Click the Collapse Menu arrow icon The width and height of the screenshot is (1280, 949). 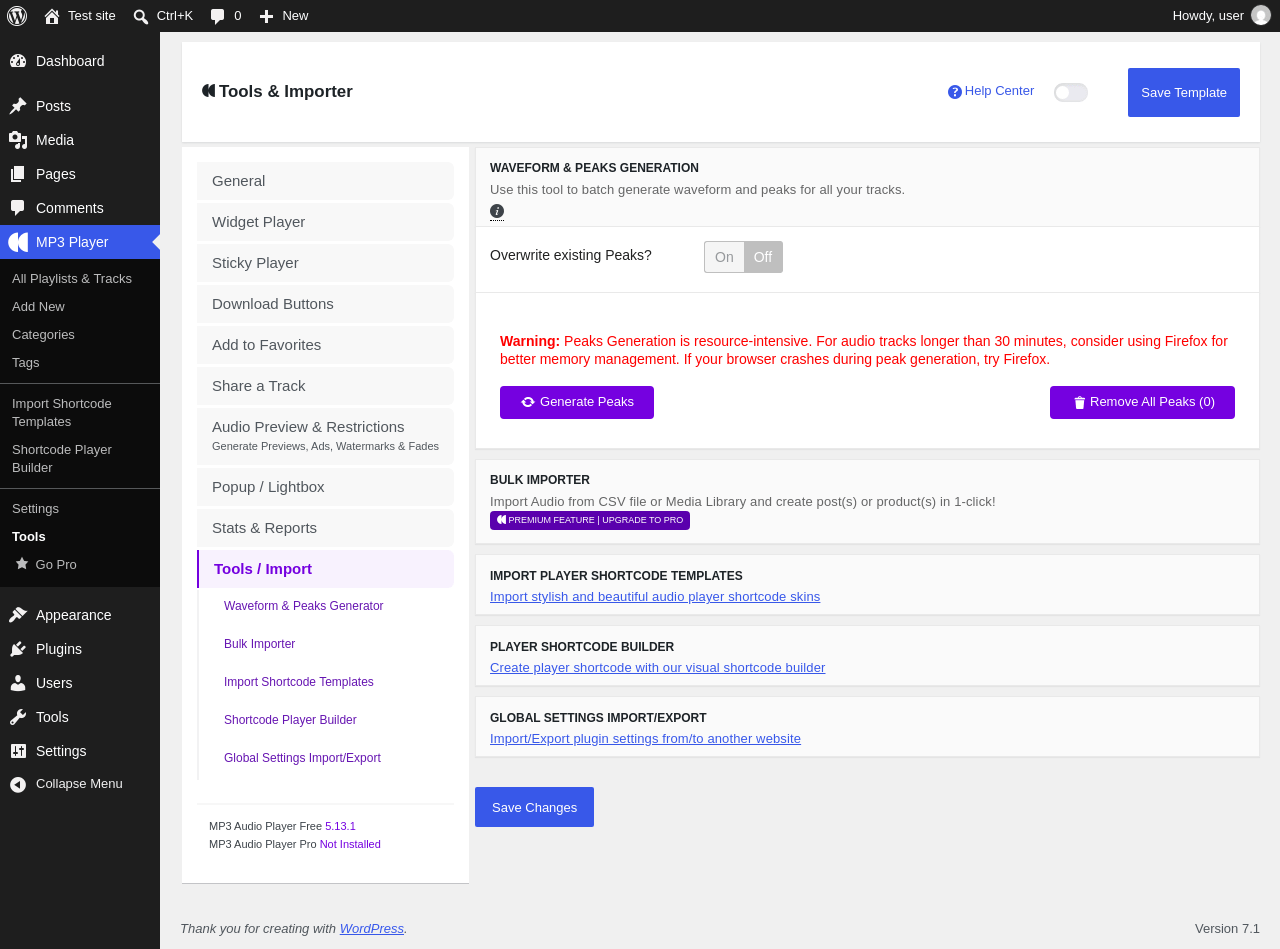(x=18, y=784)
